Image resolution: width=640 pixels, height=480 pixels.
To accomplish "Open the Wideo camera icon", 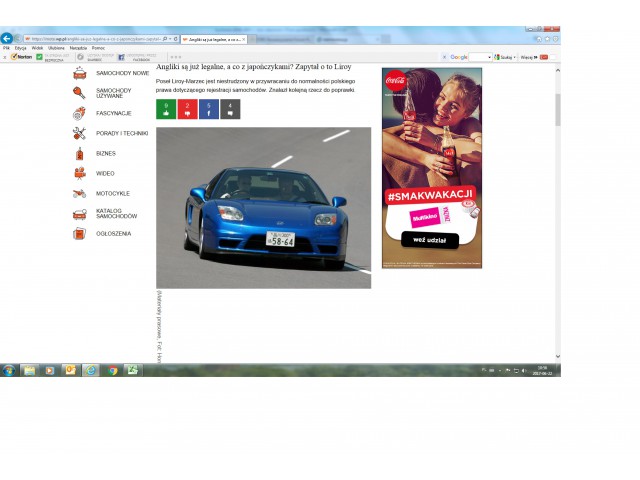I will pyautogui.click(x=79, y=173).
